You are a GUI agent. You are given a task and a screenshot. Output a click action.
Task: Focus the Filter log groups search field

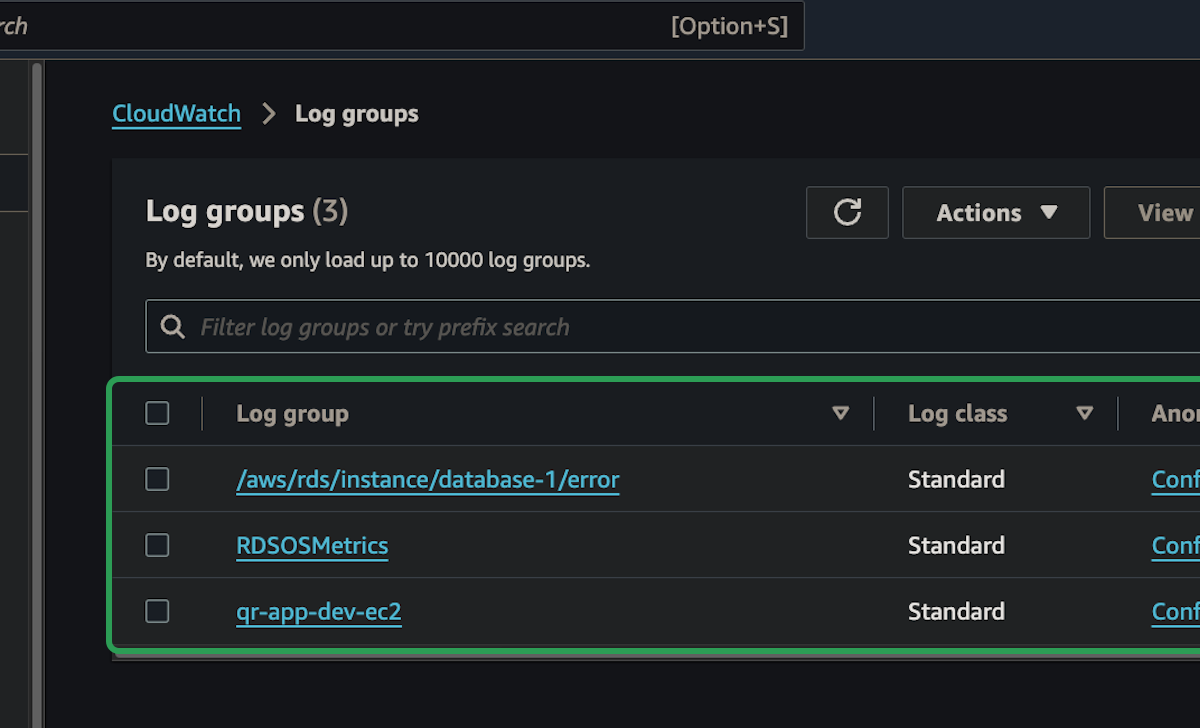[673, 326]
